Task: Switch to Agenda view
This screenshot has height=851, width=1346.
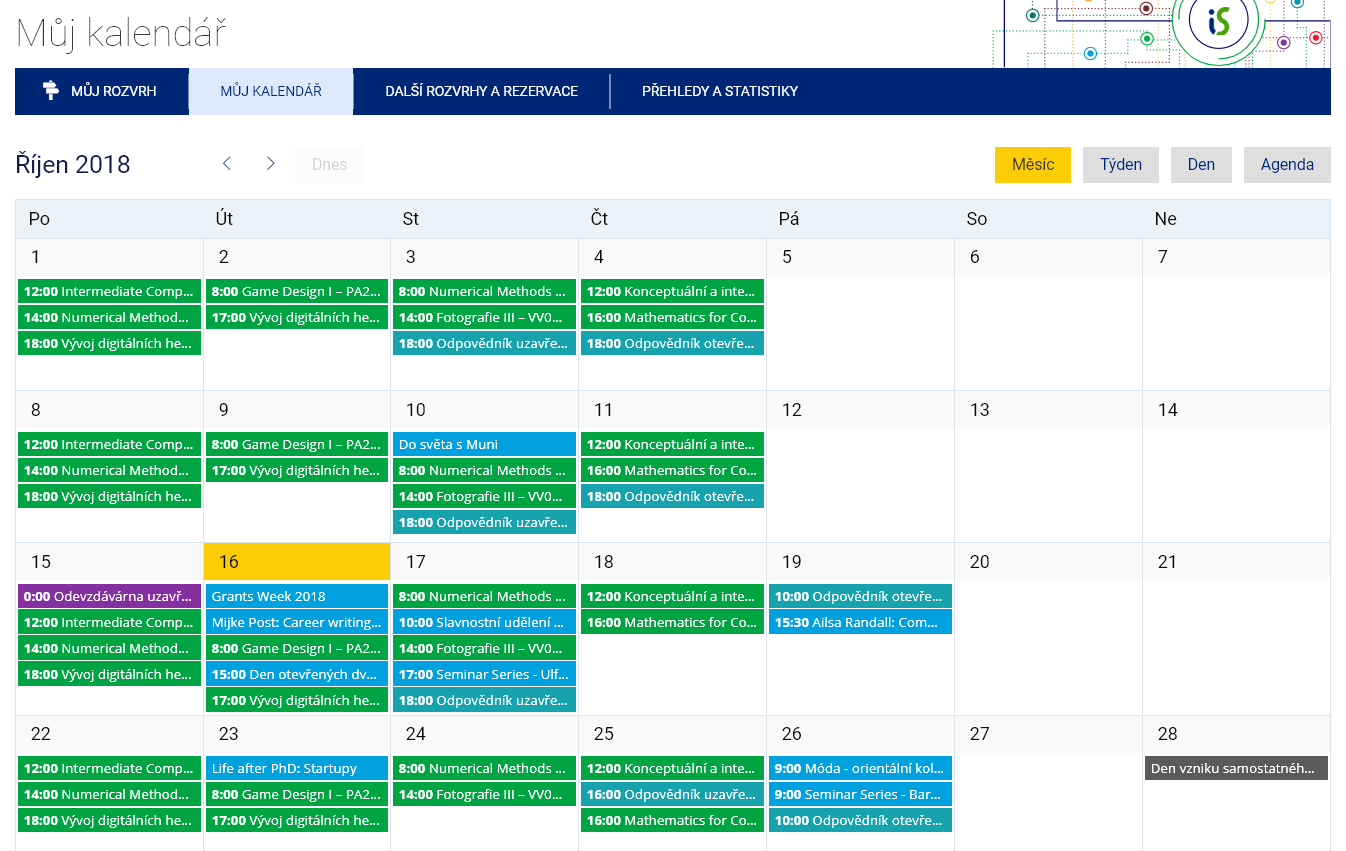Action: pyautogui.click(x=1286, y=165)
